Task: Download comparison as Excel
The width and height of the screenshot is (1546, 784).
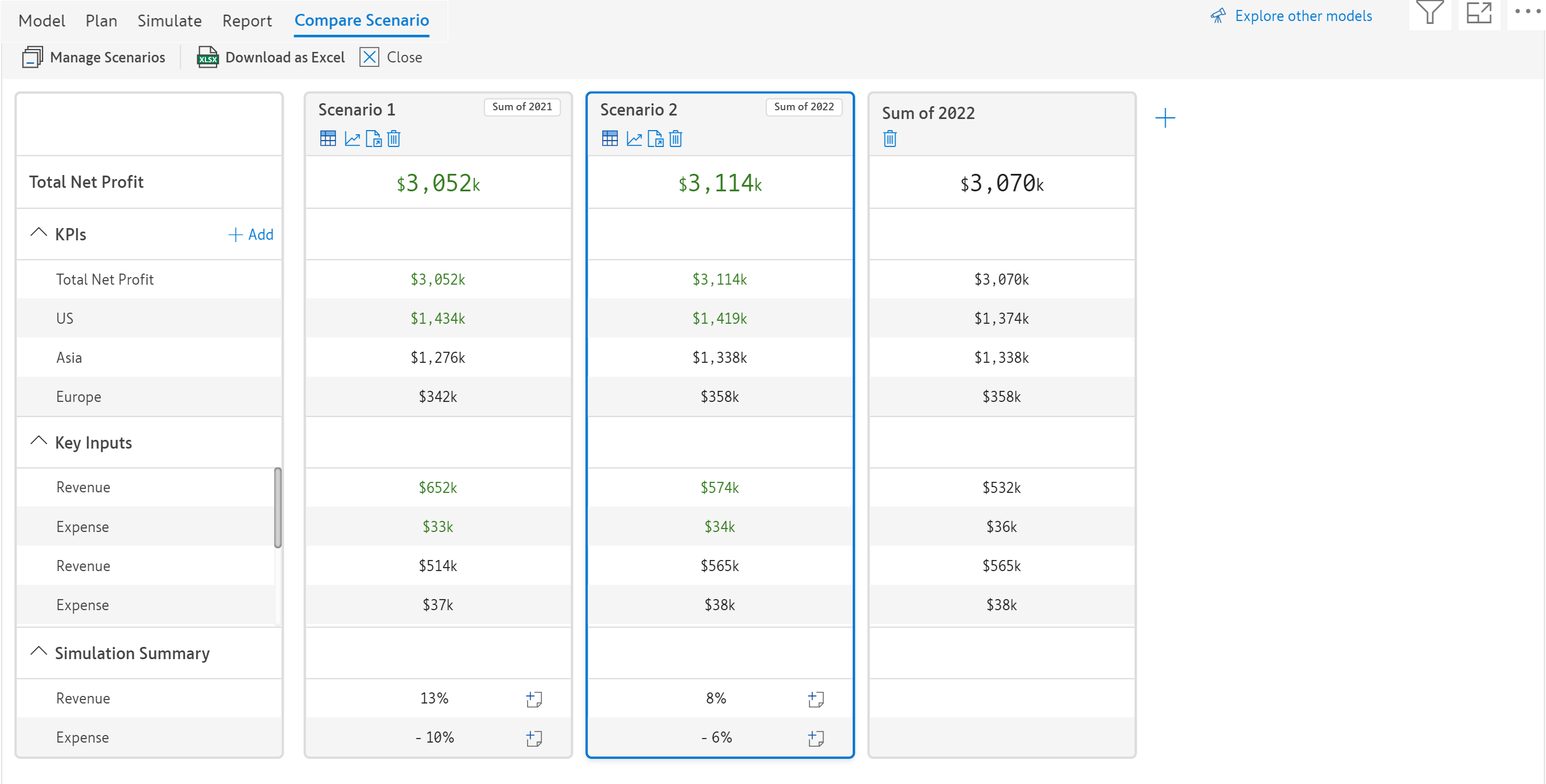Action: click(271, 58)
